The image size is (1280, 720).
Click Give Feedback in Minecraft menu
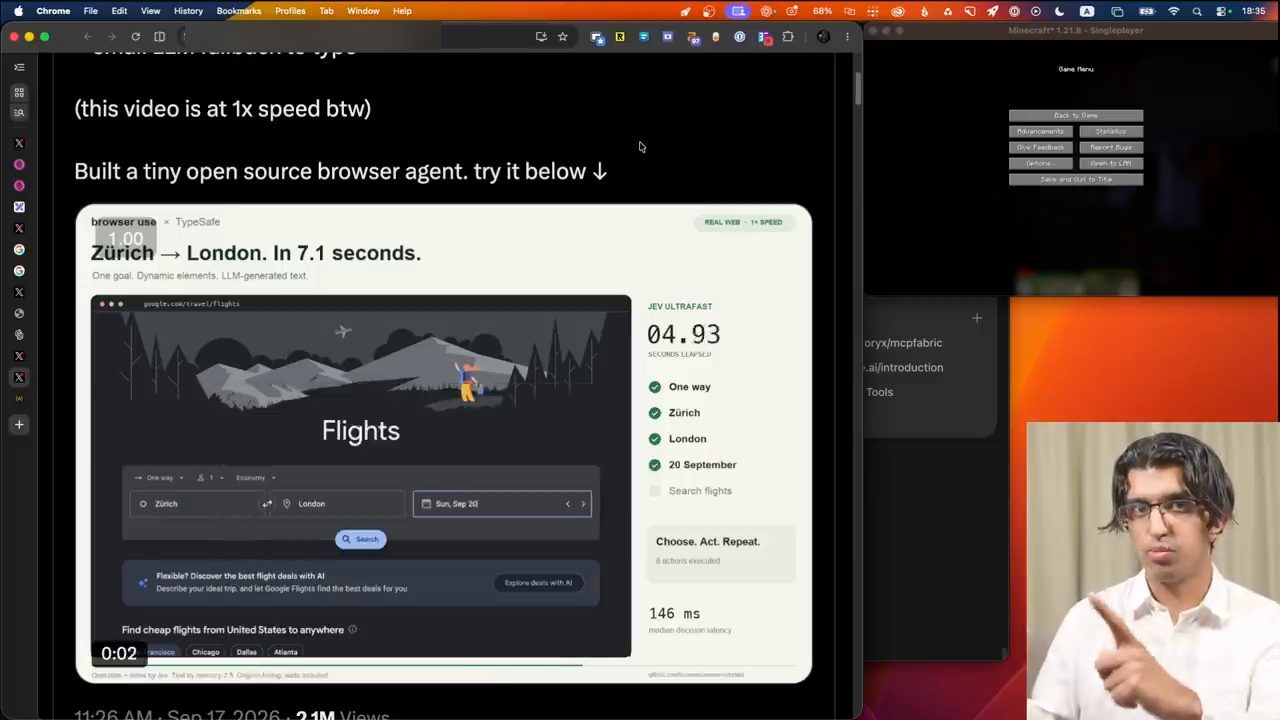(1041, 148)
